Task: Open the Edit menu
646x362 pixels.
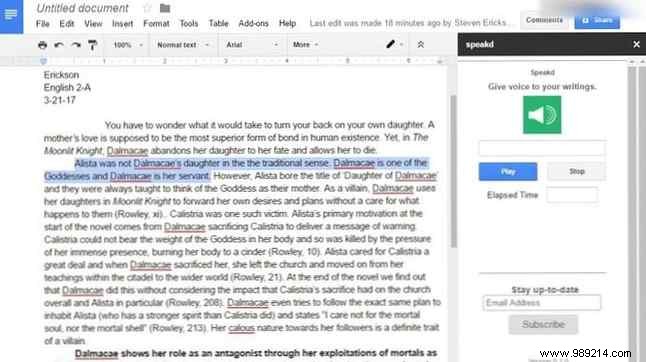Action: tap(67, 23)
